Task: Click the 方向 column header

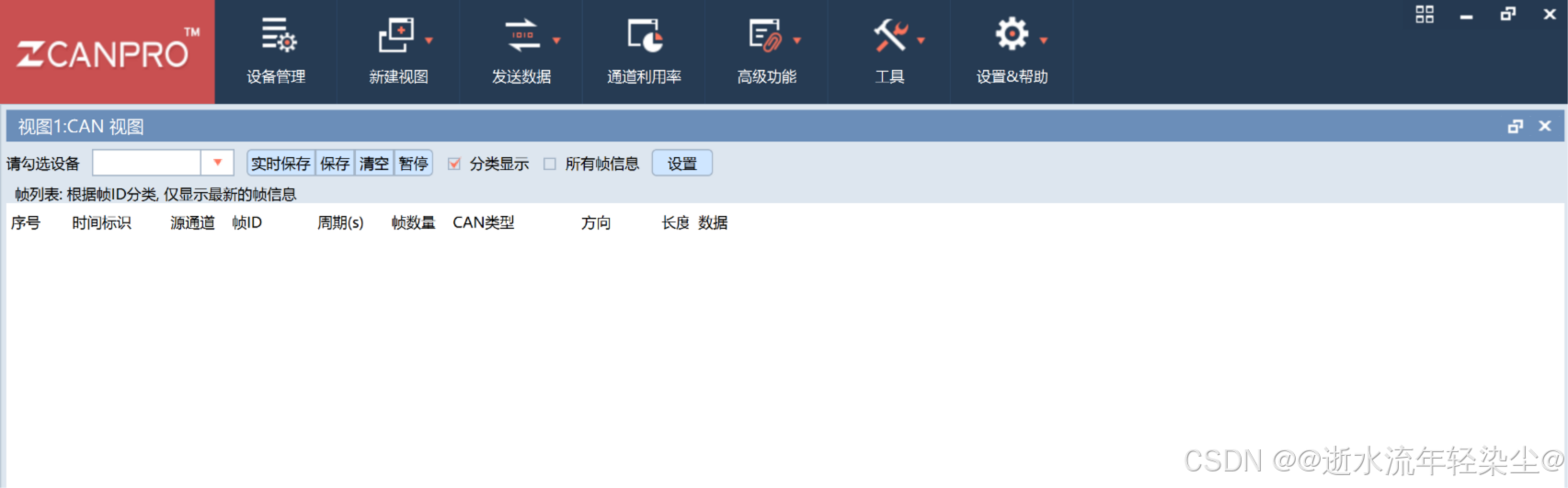Action: coord(596,222)
